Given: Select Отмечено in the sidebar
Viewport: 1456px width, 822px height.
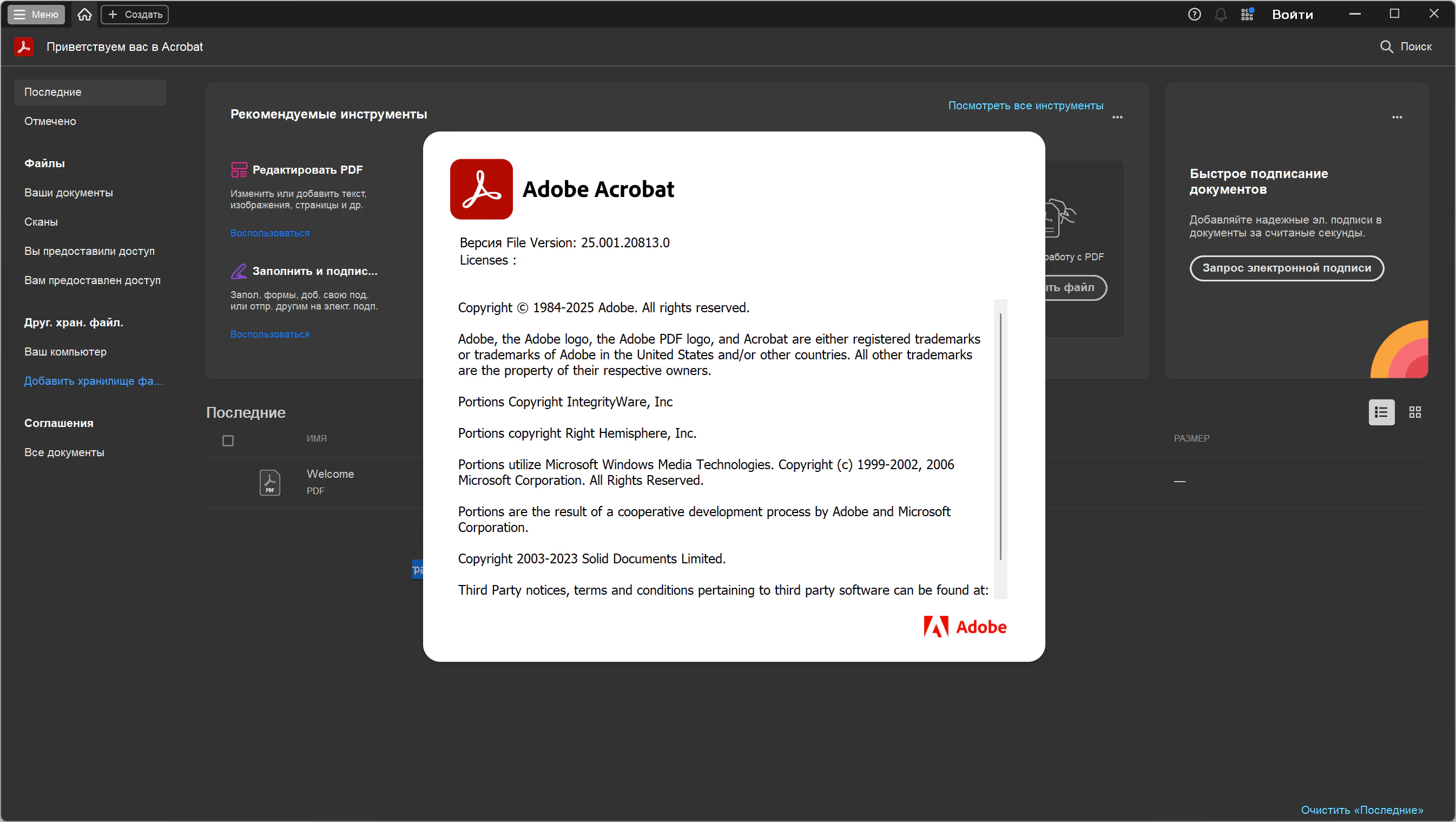Looking at the screenshot, I should (50, 121).
